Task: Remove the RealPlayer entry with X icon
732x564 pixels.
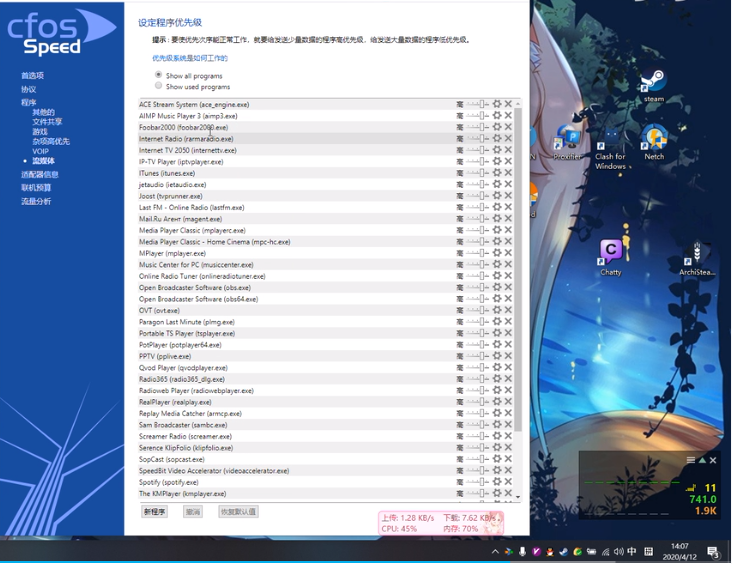Action: coord(508,402)
